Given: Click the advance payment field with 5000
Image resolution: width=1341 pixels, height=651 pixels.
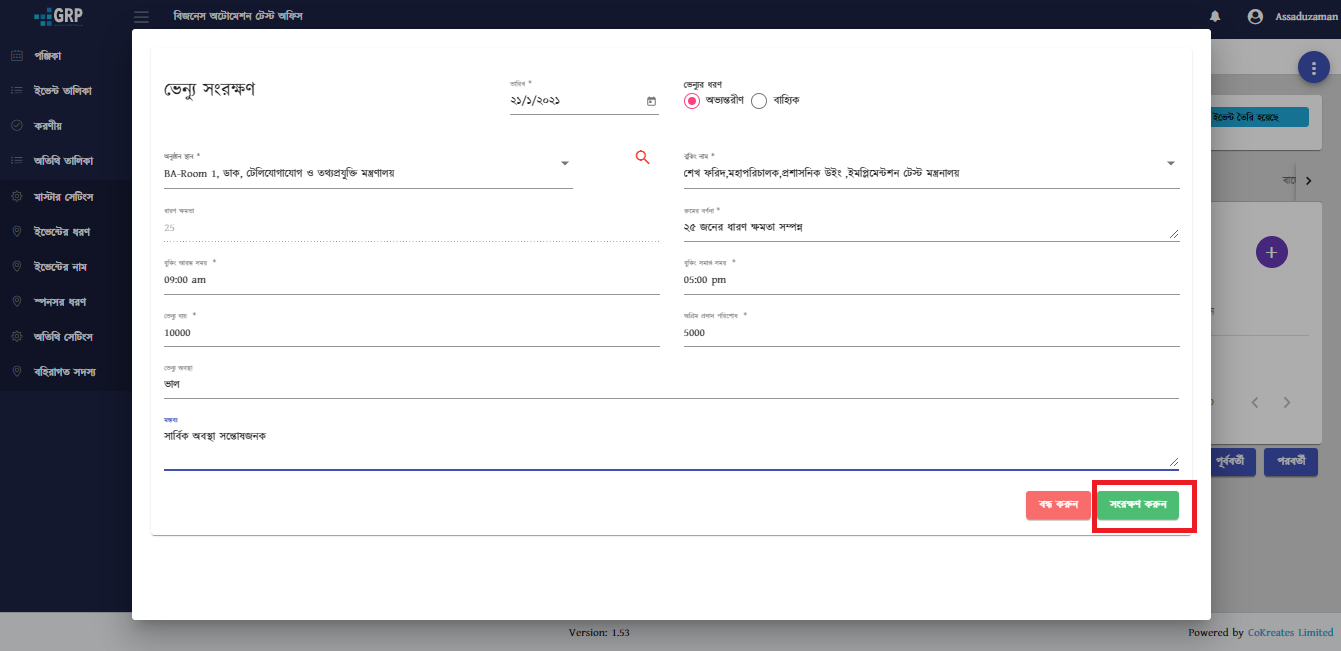Looking at the screenshot, I should coord(932,333).
